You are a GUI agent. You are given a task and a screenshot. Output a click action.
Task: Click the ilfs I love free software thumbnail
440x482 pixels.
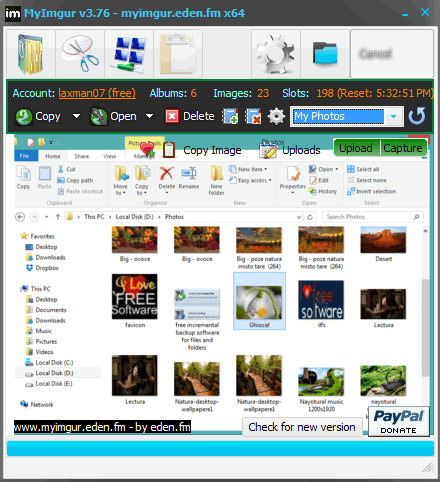(x=321, y=303)
